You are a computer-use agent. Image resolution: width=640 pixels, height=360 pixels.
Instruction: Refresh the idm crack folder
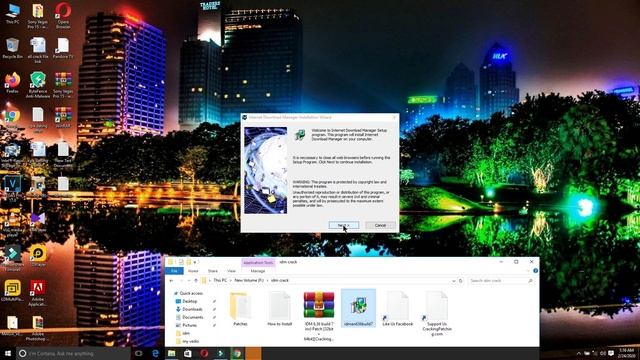coord(461,281)
